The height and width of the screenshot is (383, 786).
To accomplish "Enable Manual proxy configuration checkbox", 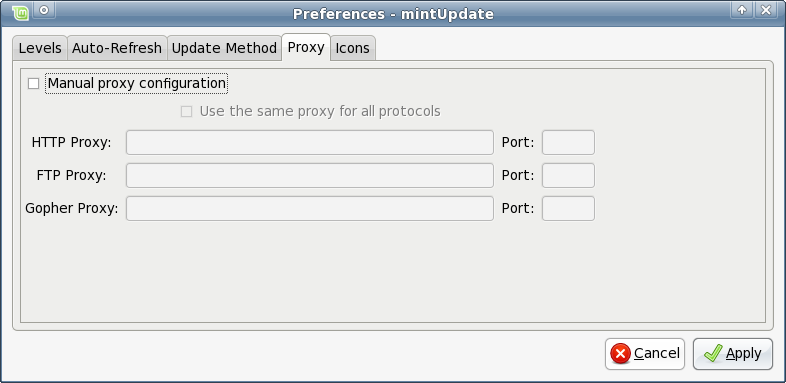I will click(34, 84).
